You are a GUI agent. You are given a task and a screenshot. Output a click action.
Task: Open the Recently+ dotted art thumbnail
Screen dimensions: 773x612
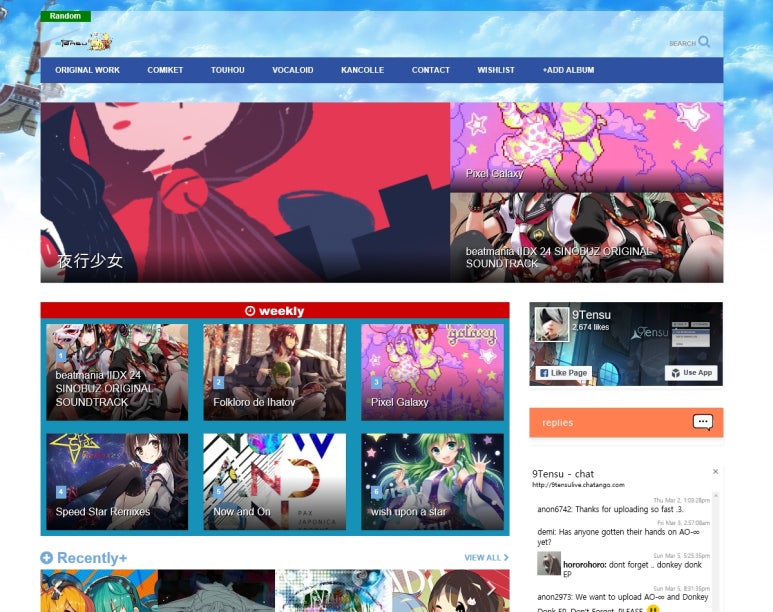[x=334, y=591]
